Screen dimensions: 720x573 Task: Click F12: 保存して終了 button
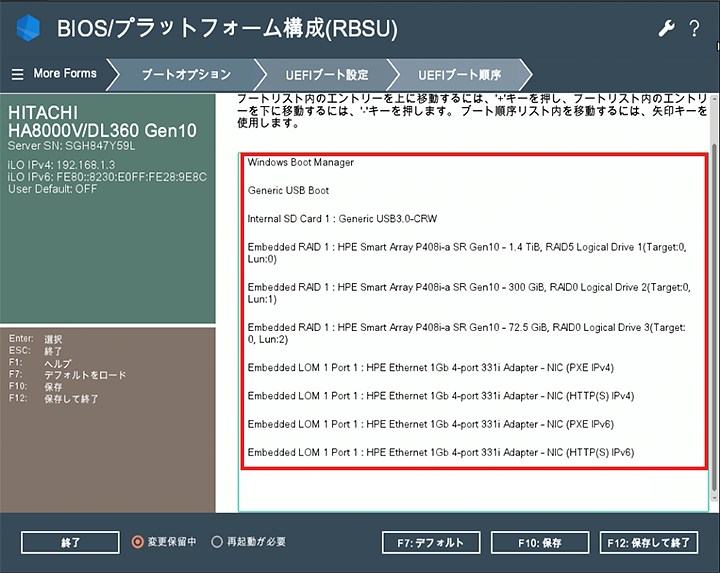click(649, 543)
